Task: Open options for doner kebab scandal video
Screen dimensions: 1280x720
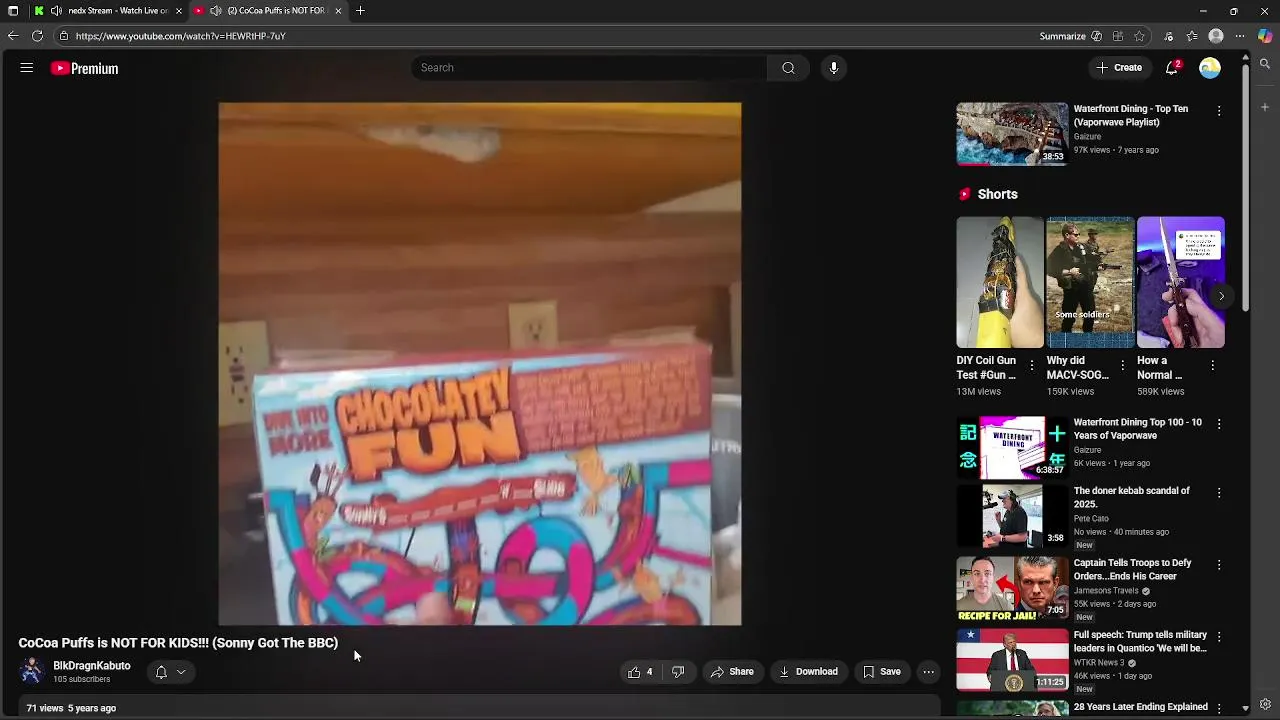Action: pos(1219,493)
